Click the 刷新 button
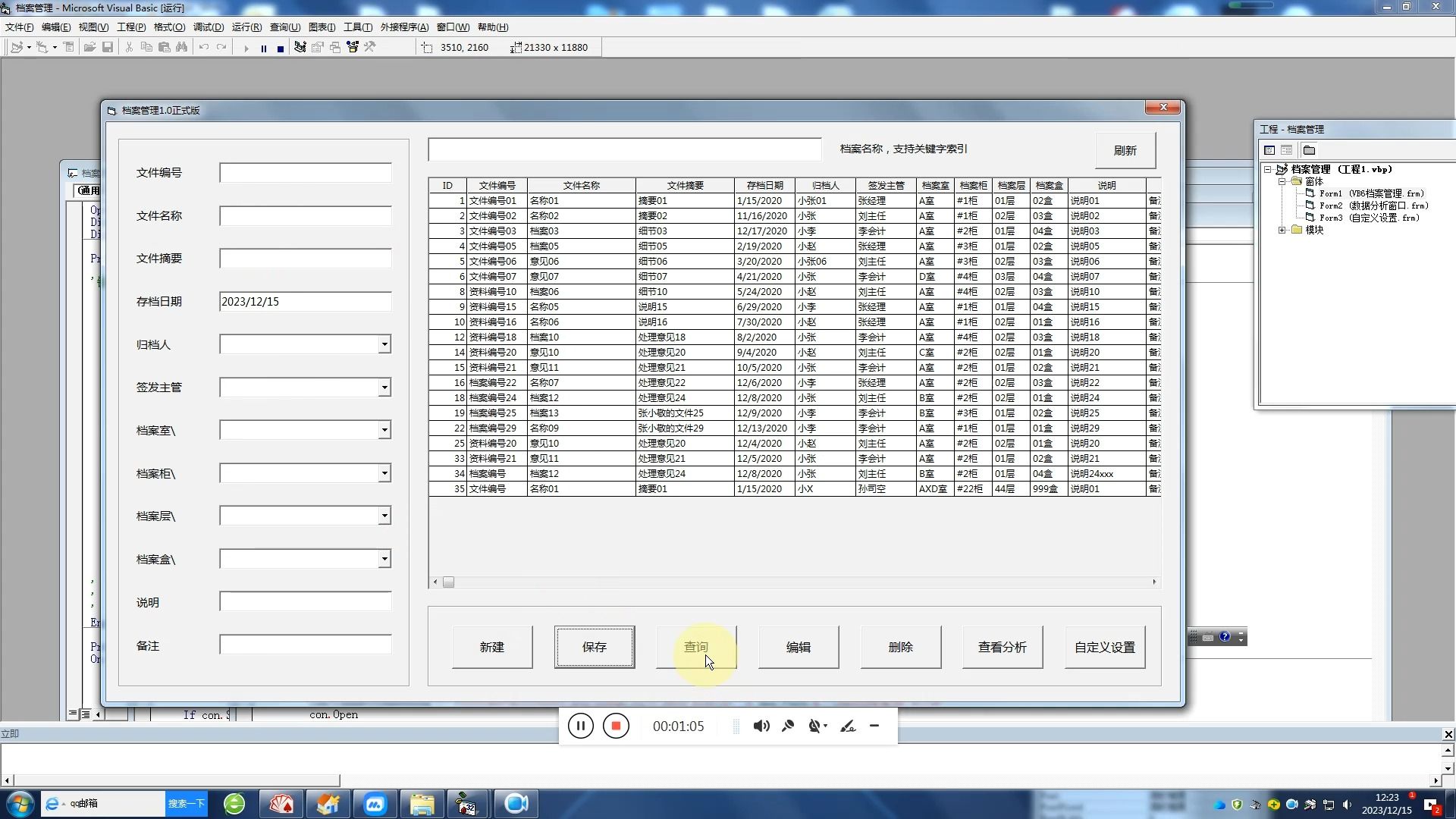This screenshot has width=1456, height=819. tap(1125, 150)
